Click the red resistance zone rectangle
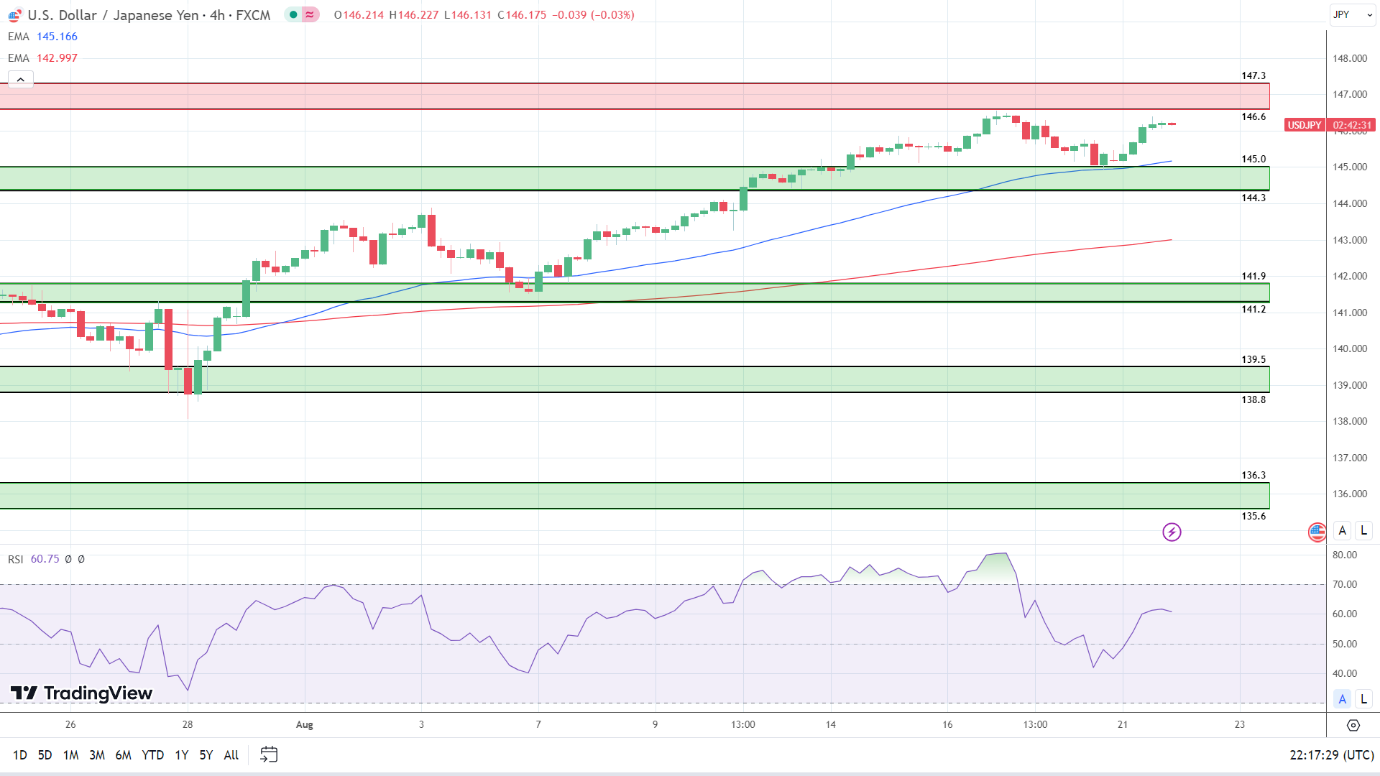Viewport: 1380px width, 776px height. (634, 96)
